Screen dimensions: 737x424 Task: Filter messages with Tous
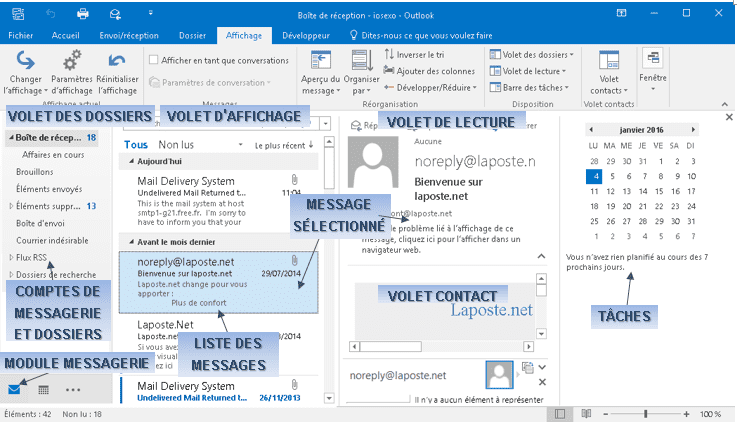coord(136,145)
